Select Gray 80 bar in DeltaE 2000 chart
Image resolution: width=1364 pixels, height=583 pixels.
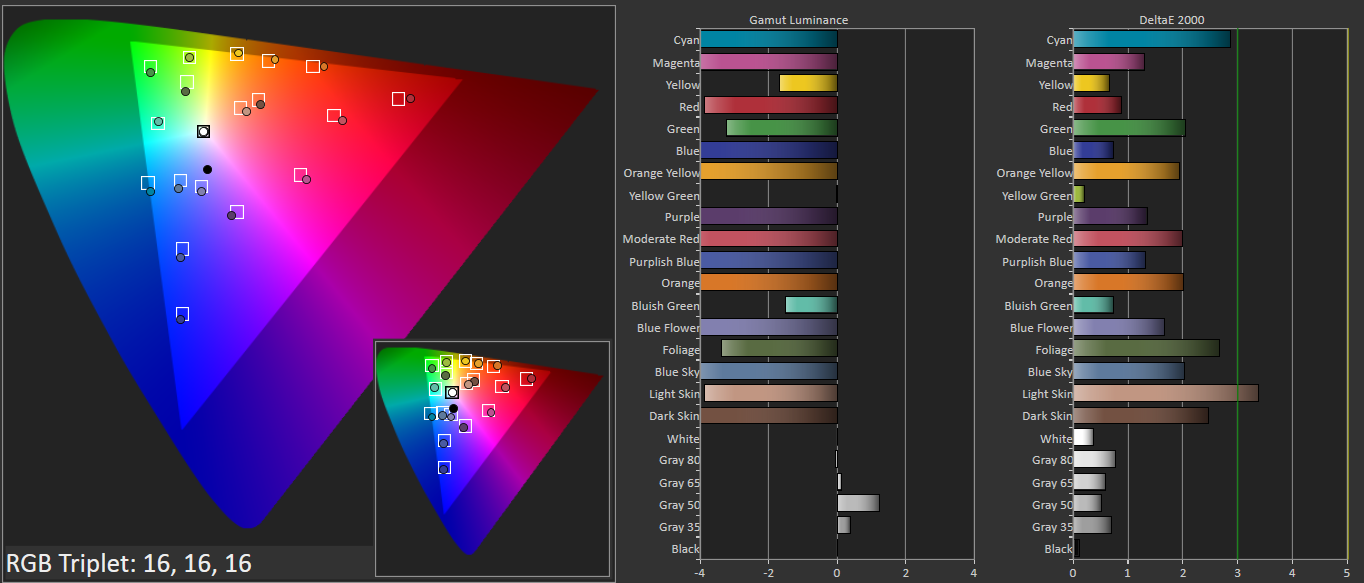[x=1093, y=460]
